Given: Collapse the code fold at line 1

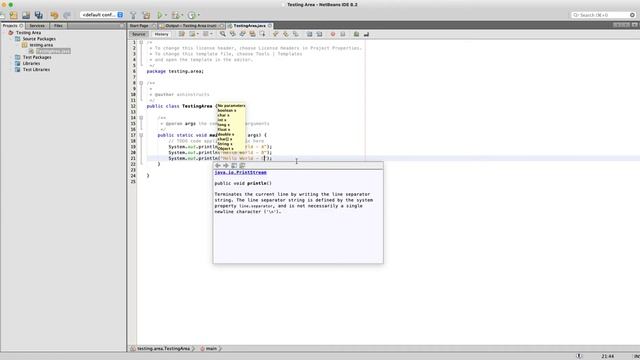Looking at the screenshot, I should (x=141, y=42).
